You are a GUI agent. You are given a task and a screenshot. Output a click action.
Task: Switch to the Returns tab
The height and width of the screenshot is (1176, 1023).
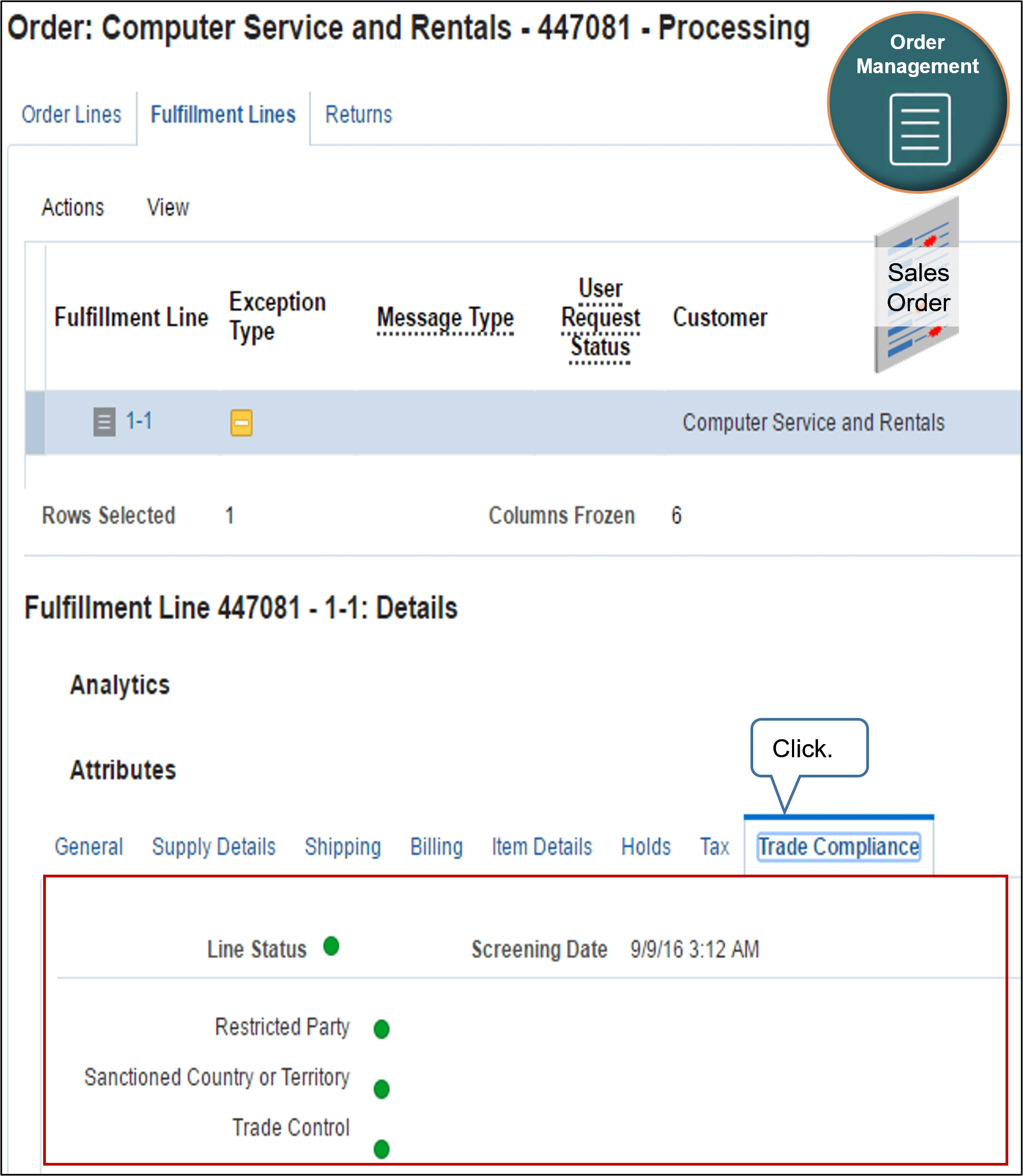(x=358, y=114)
